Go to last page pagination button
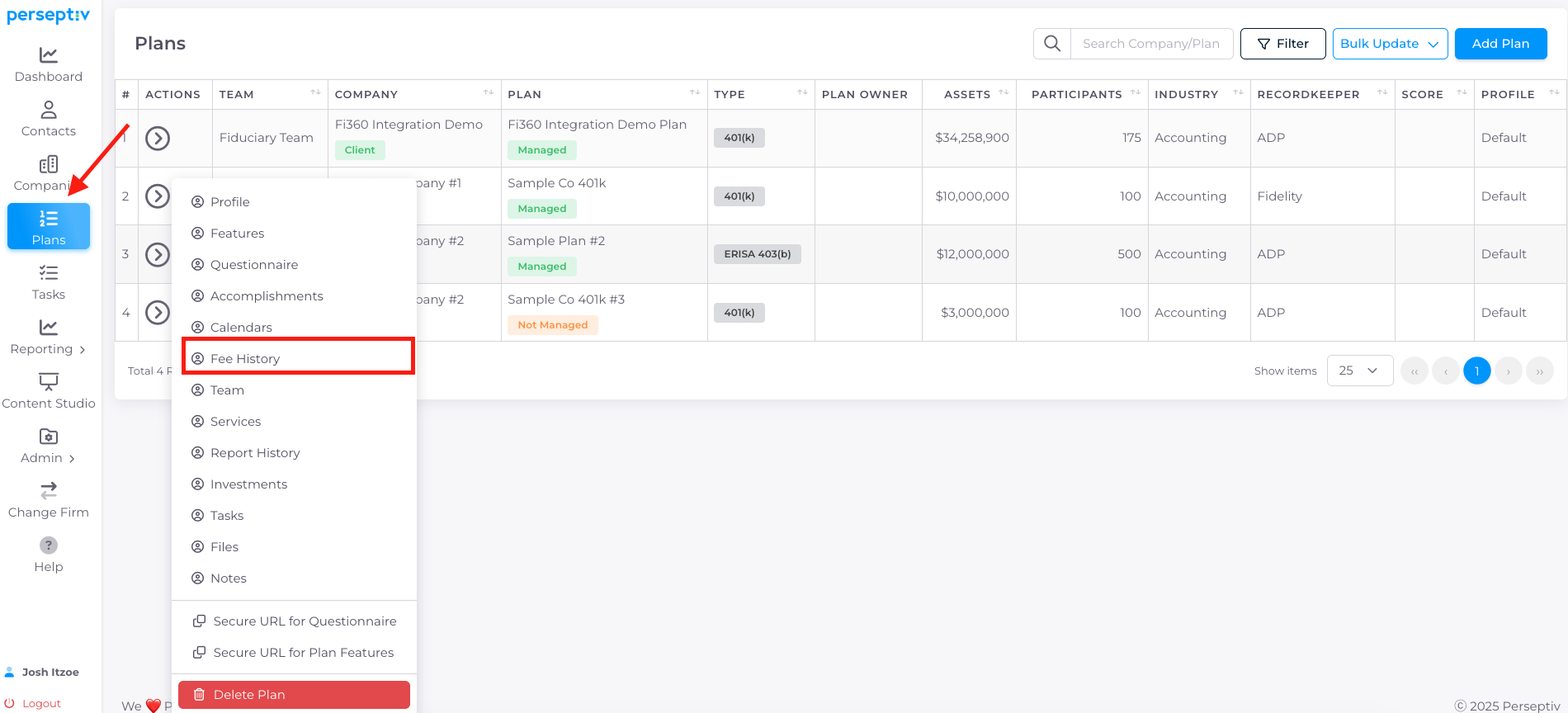 click(1540, 371)
